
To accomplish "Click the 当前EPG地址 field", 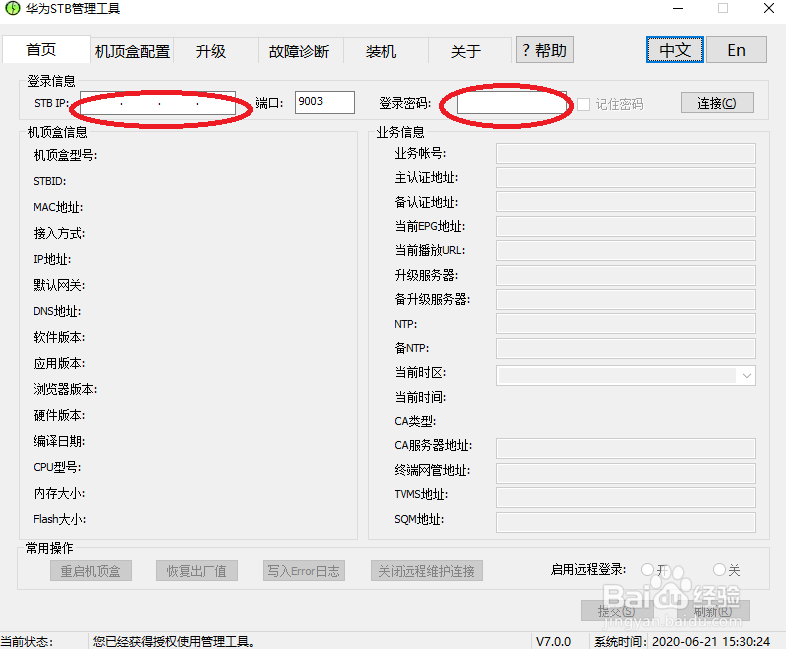I will 626,227.
